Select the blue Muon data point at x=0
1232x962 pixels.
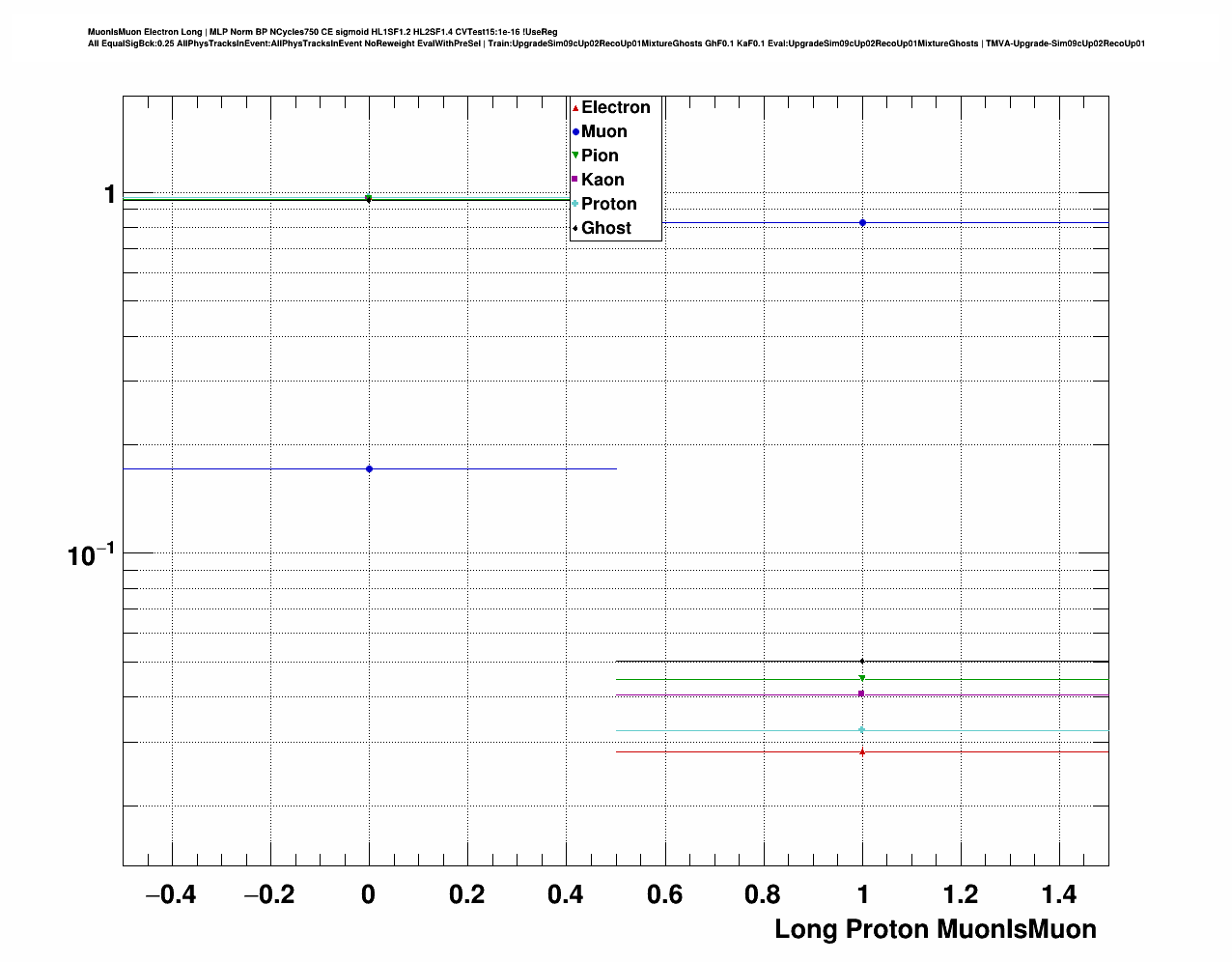click(369, 469)
